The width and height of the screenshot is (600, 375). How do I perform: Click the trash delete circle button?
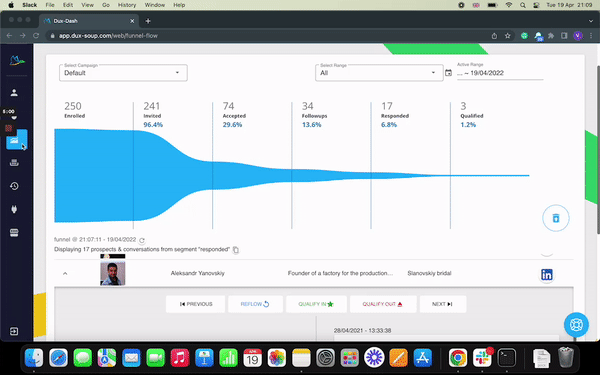556,218
